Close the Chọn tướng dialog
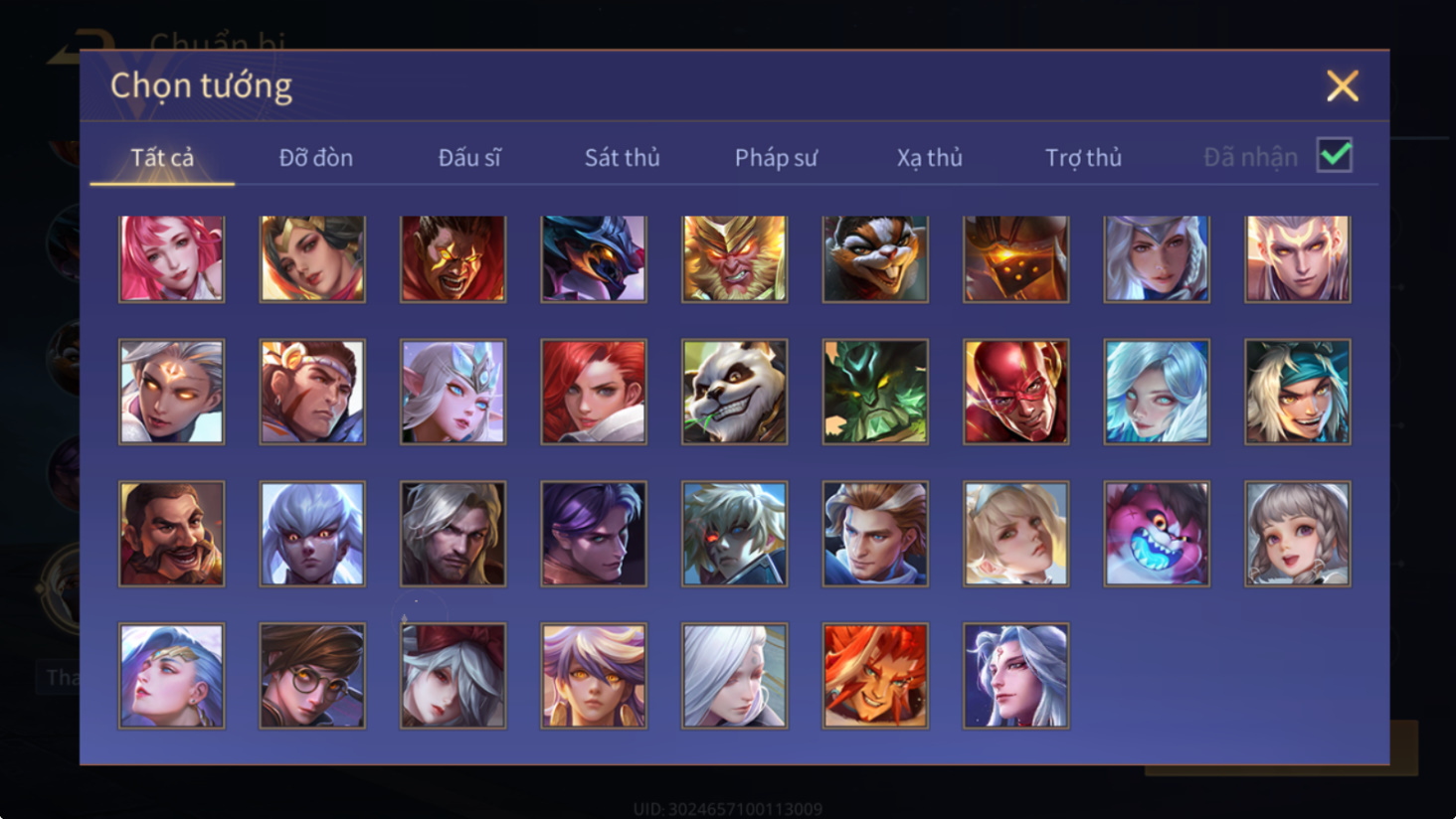This screenshot has height=819, width=1456. [1342, 86]
